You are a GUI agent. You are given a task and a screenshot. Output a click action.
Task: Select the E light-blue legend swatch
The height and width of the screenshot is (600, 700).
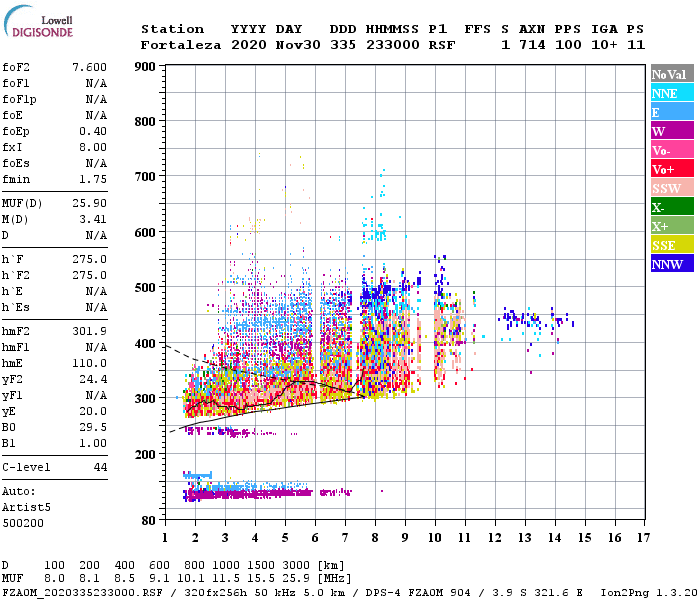coord(672,112)
